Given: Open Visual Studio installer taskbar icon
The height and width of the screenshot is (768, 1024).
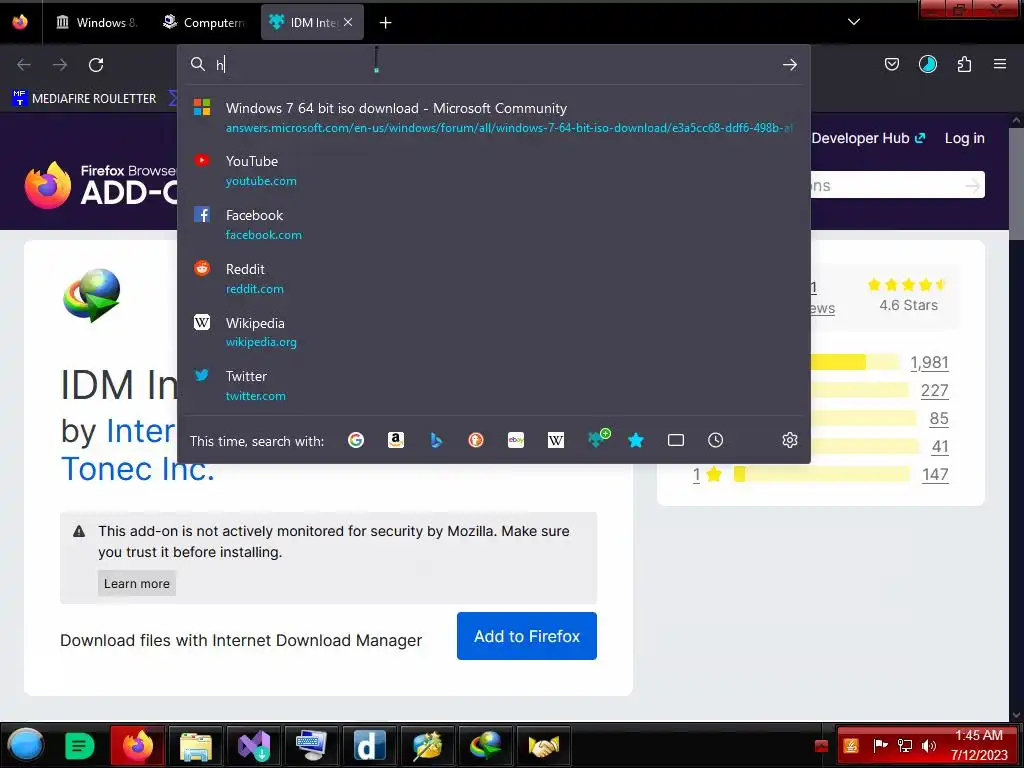Looking at the screenshot, I should [x=253, y=746].
